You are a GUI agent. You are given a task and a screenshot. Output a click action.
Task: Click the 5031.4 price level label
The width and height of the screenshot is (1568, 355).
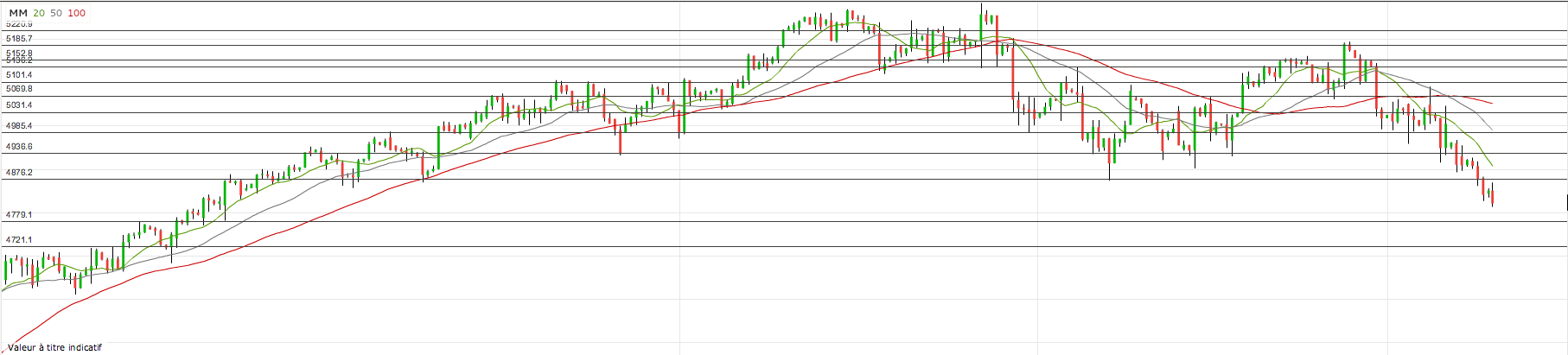[x=19, y=105]
